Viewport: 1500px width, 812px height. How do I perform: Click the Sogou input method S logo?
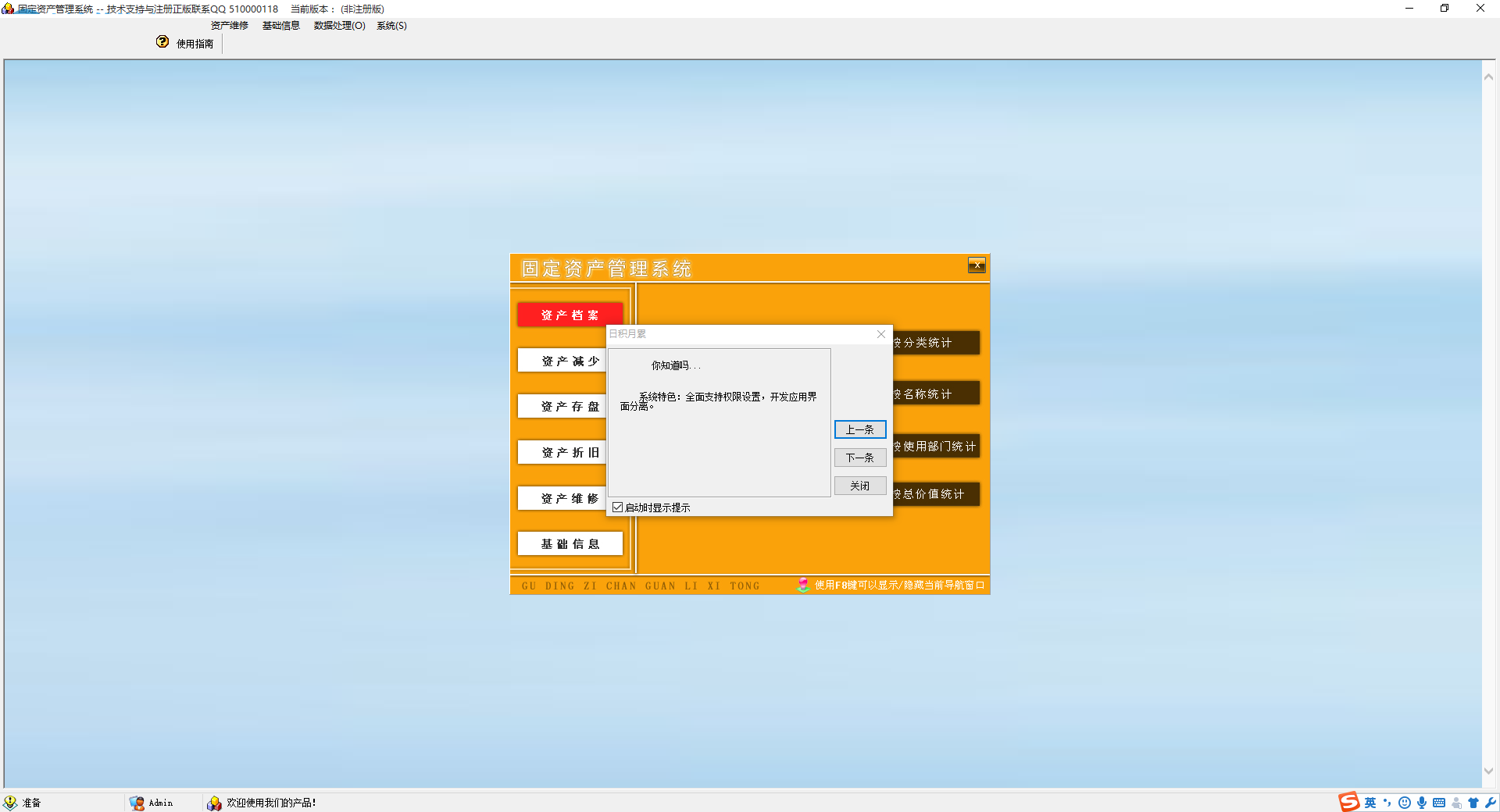pyautogui.click(x=1348, y=802)
